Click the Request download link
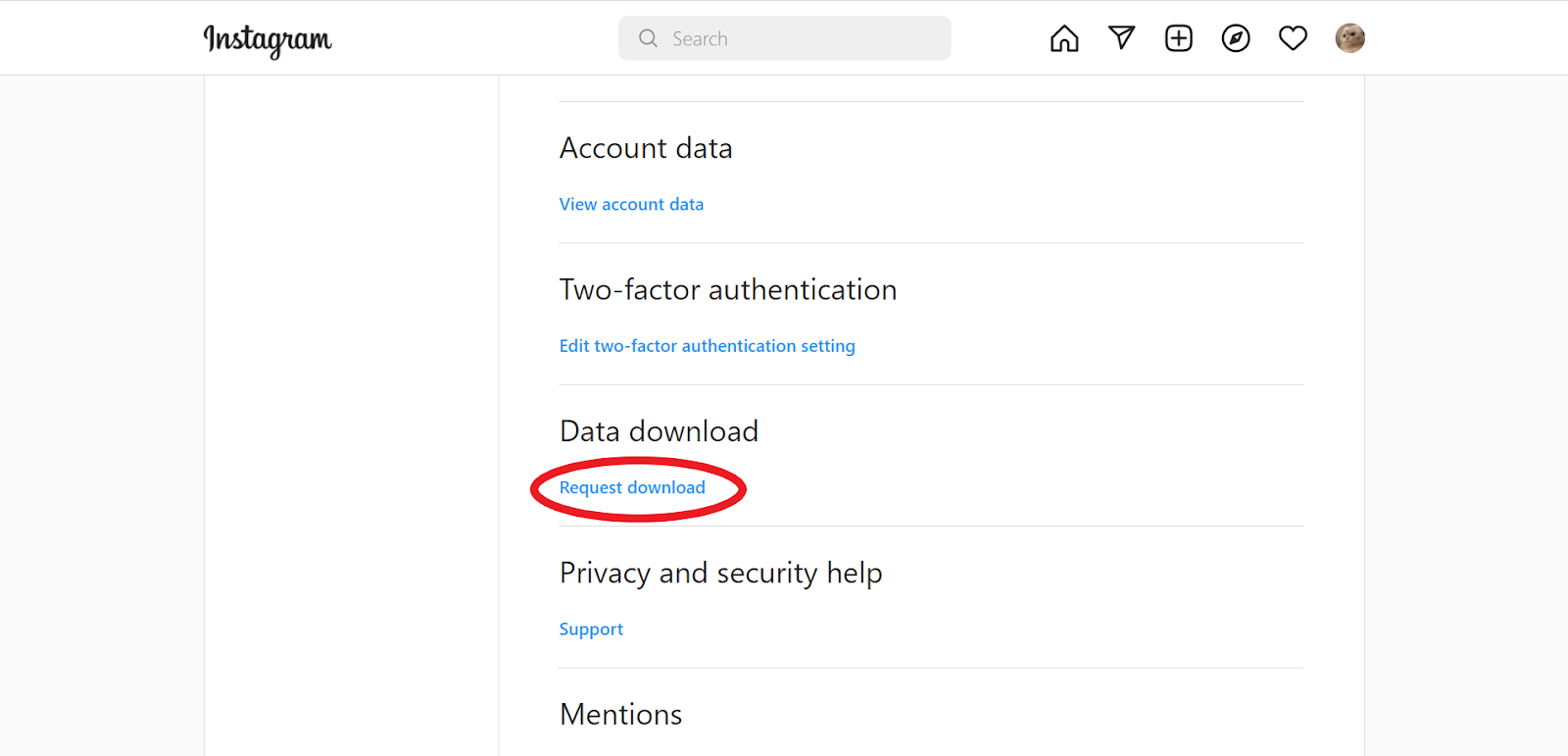 point(632,487)
